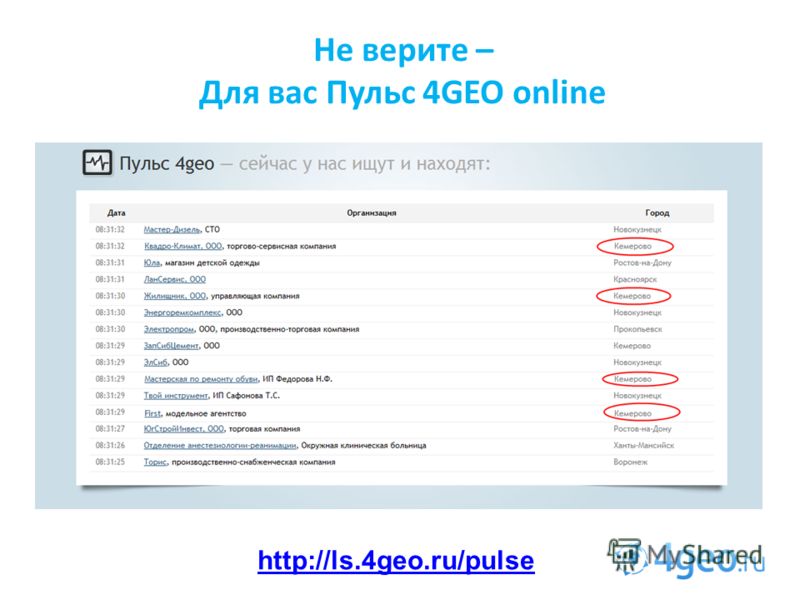Viewport: 800px width, 600px height.
Task: Click the timestamp in the Мастер-Дизель row
Action: click(x=110, y=230)
